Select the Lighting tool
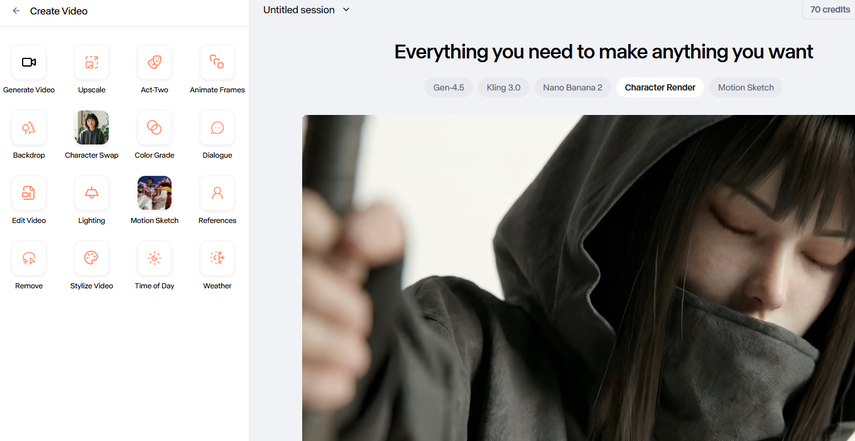Viewport: 855px width, 441px height. coord(92,193)
